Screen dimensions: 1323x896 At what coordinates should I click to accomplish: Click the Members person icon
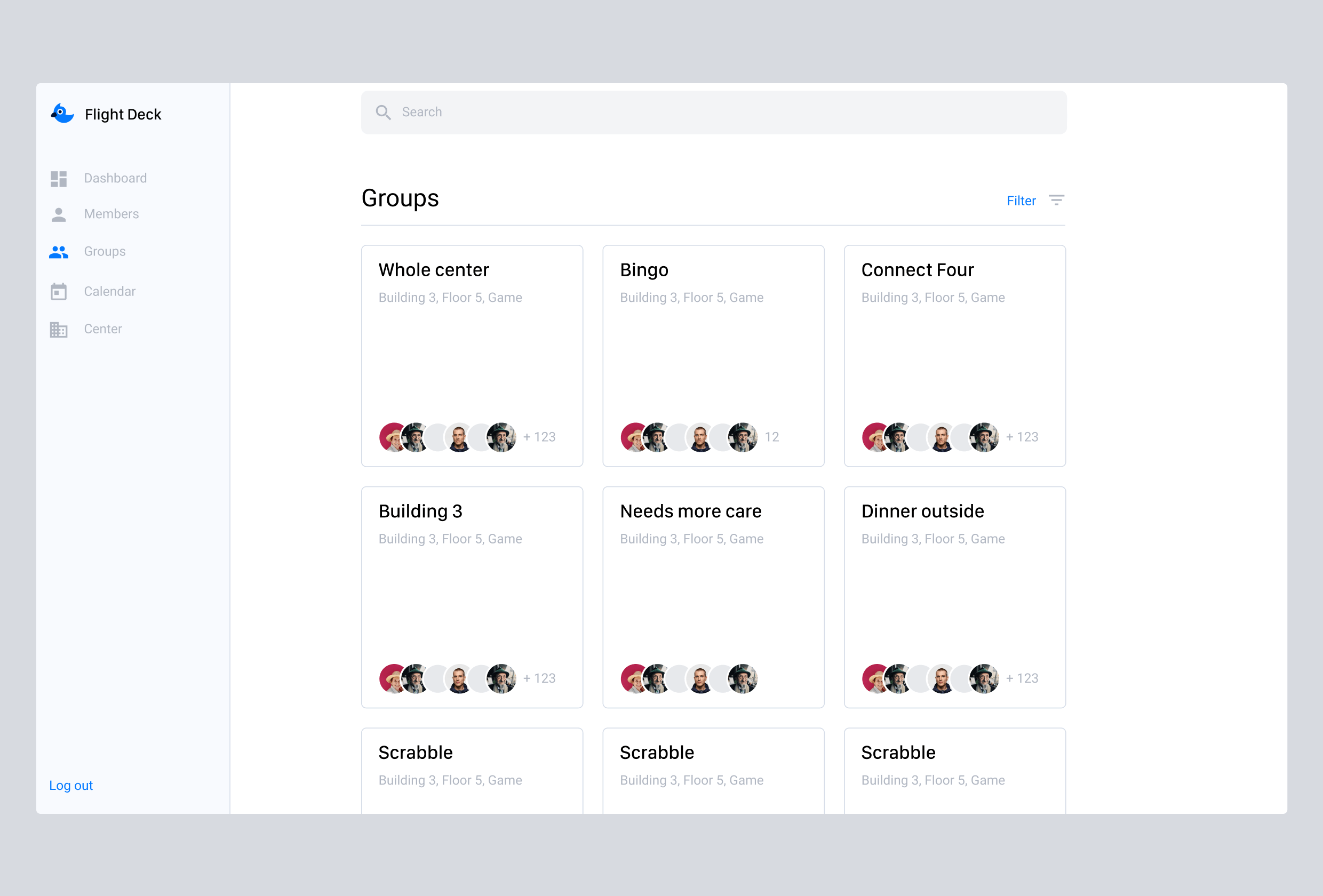(59, 214)
